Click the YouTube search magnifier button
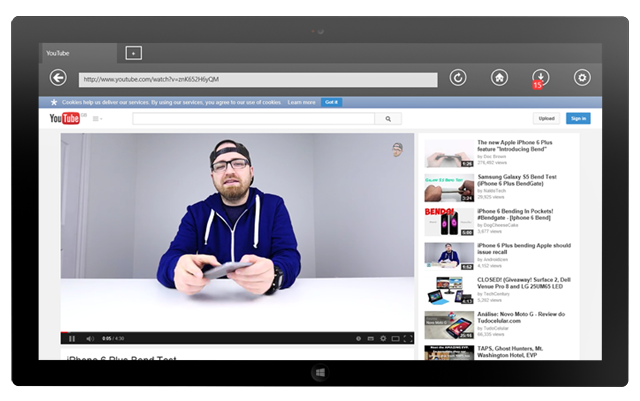Image resolution: width=640 pixels, height=401 pixels. pyautogui.click(x=388, y=118)
